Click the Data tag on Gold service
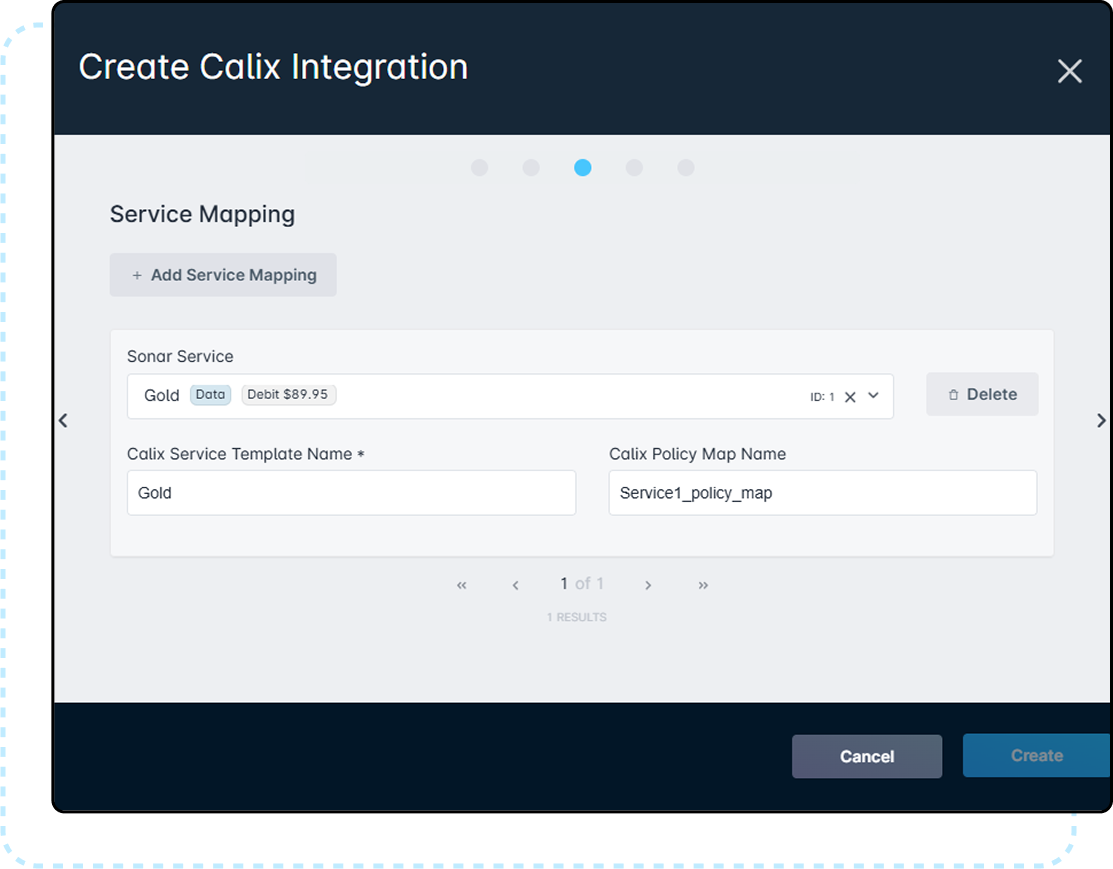1113x869 pixels. (x=210, y=395)
